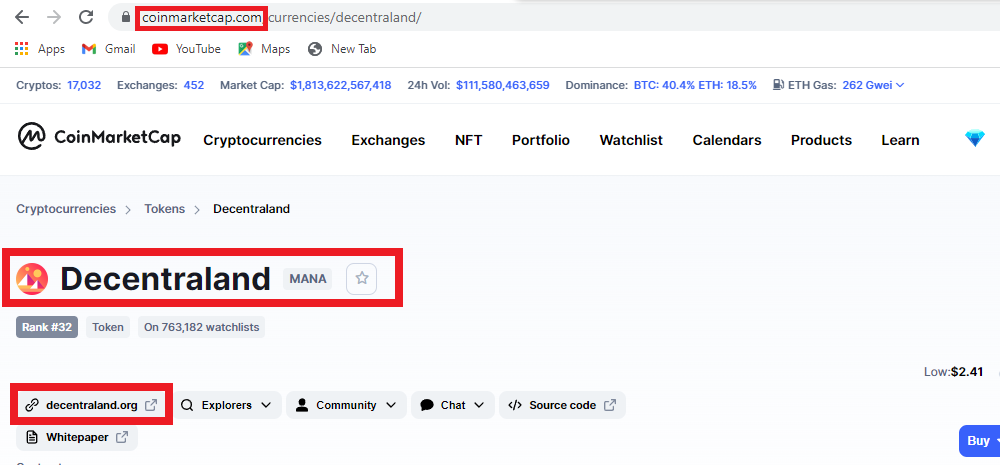Click the browser back arrow

[x=22, y=17]
